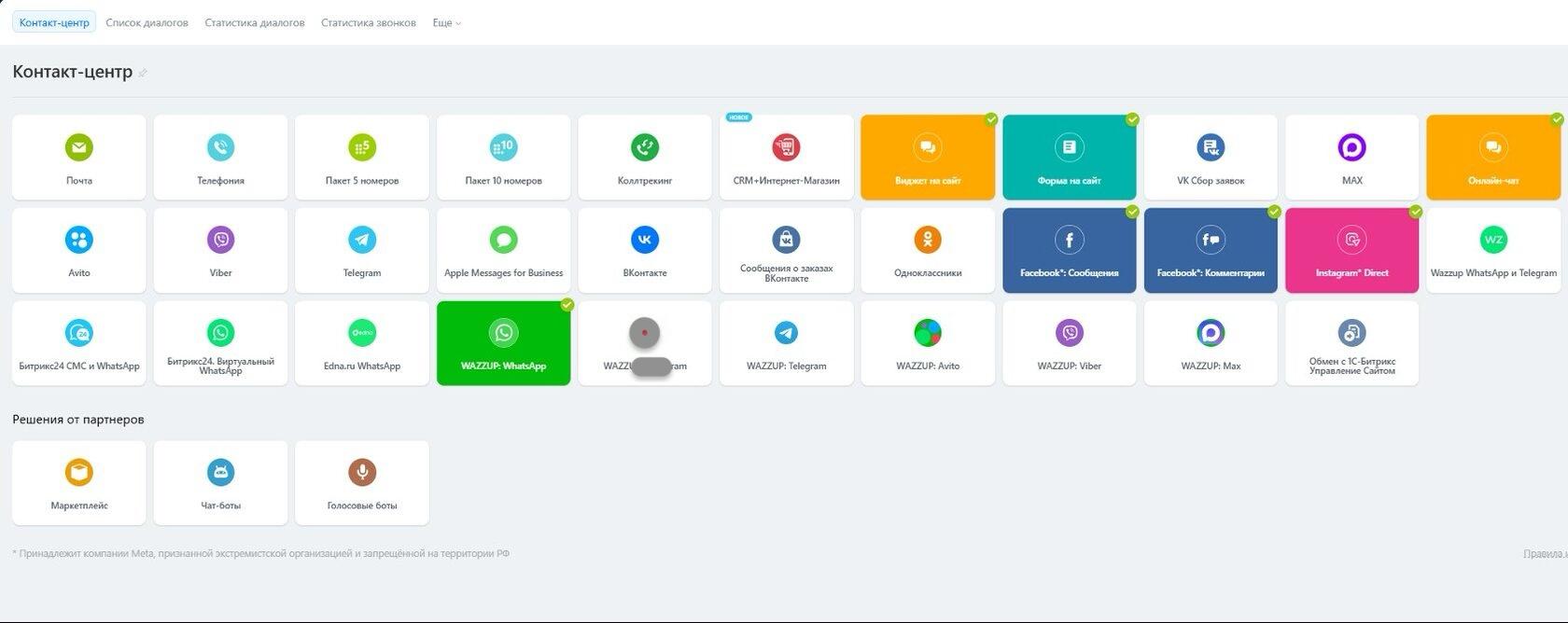
Task: Open the Viber tile in second row
Action: point(220,250)
